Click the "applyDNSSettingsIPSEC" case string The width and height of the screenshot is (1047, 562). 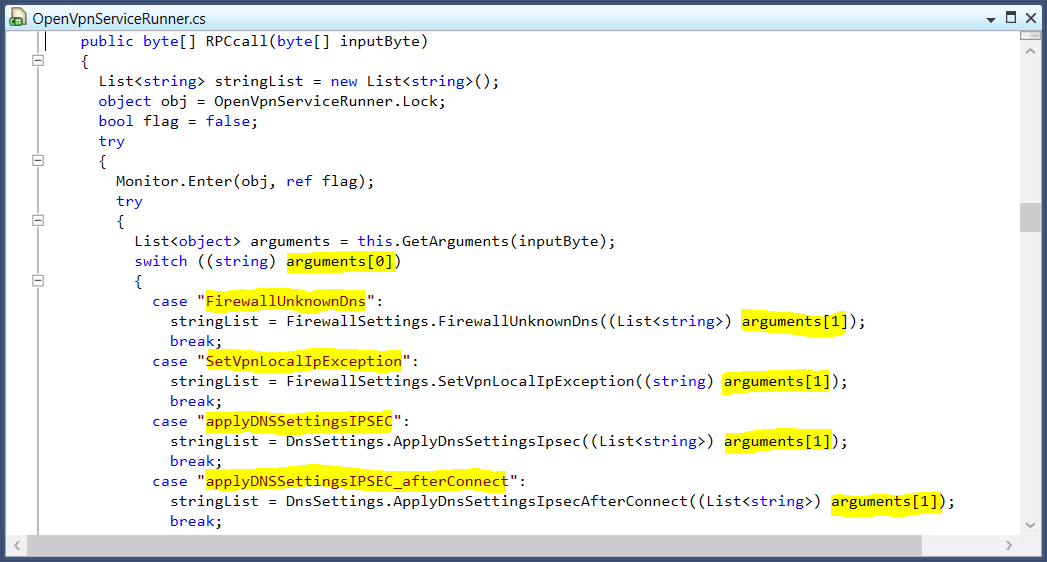(299, 422)
